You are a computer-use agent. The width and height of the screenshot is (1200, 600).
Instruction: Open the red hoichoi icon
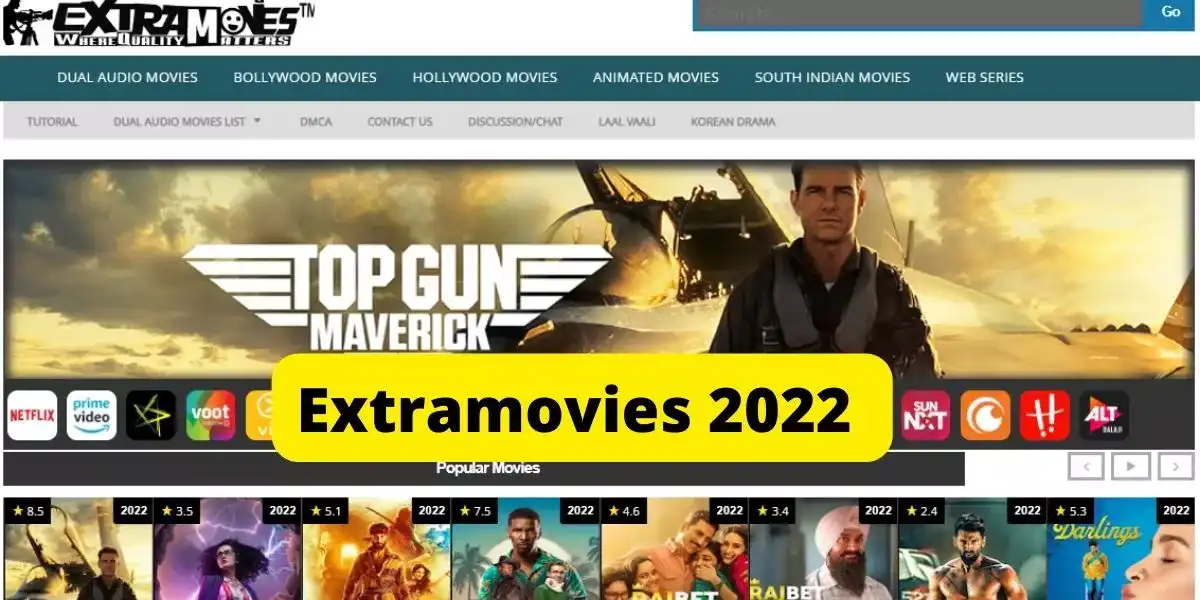coord(1045,416)
